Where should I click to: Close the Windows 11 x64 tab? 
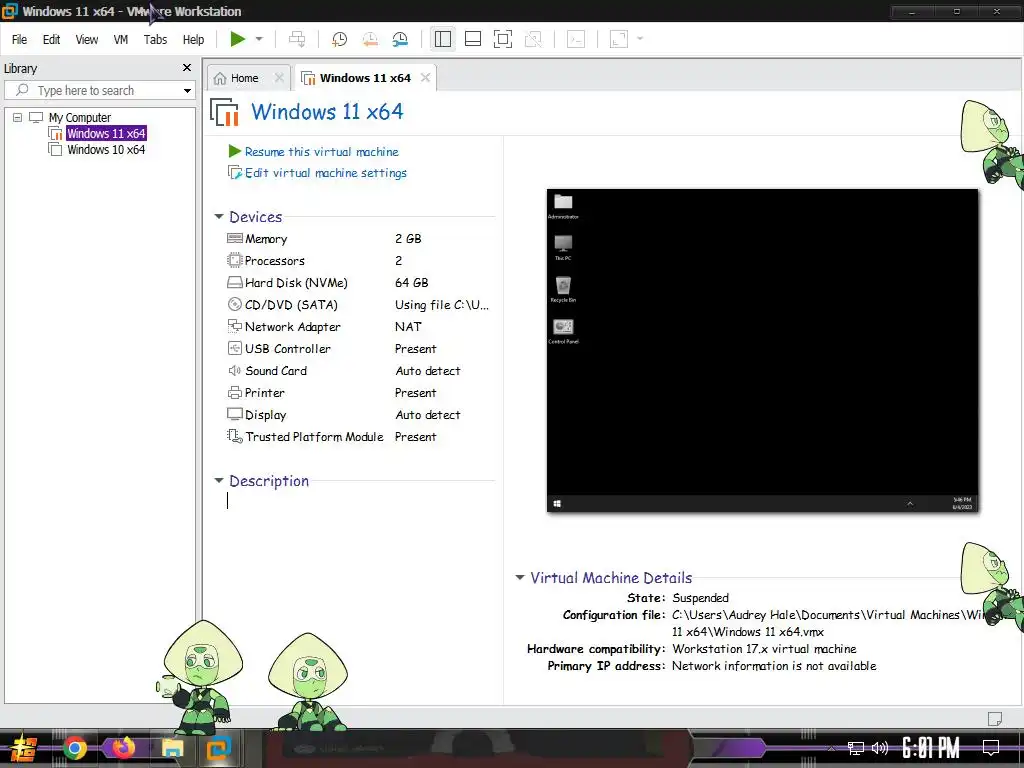(x=425, y=78)
